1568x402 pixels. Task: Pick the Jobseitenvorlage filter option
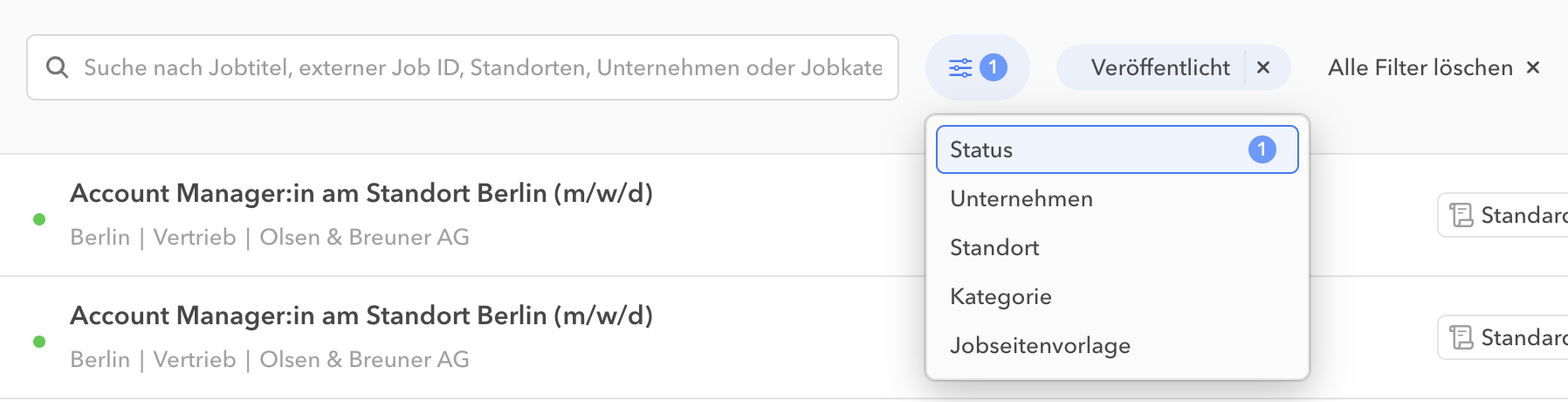(x=1040, y=345)
